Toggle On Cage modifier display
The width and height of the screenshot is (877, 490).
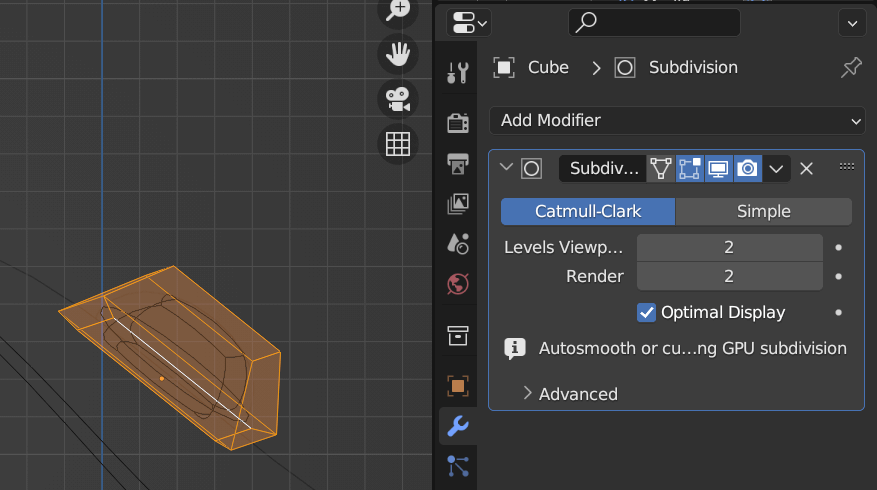(661, 168)
